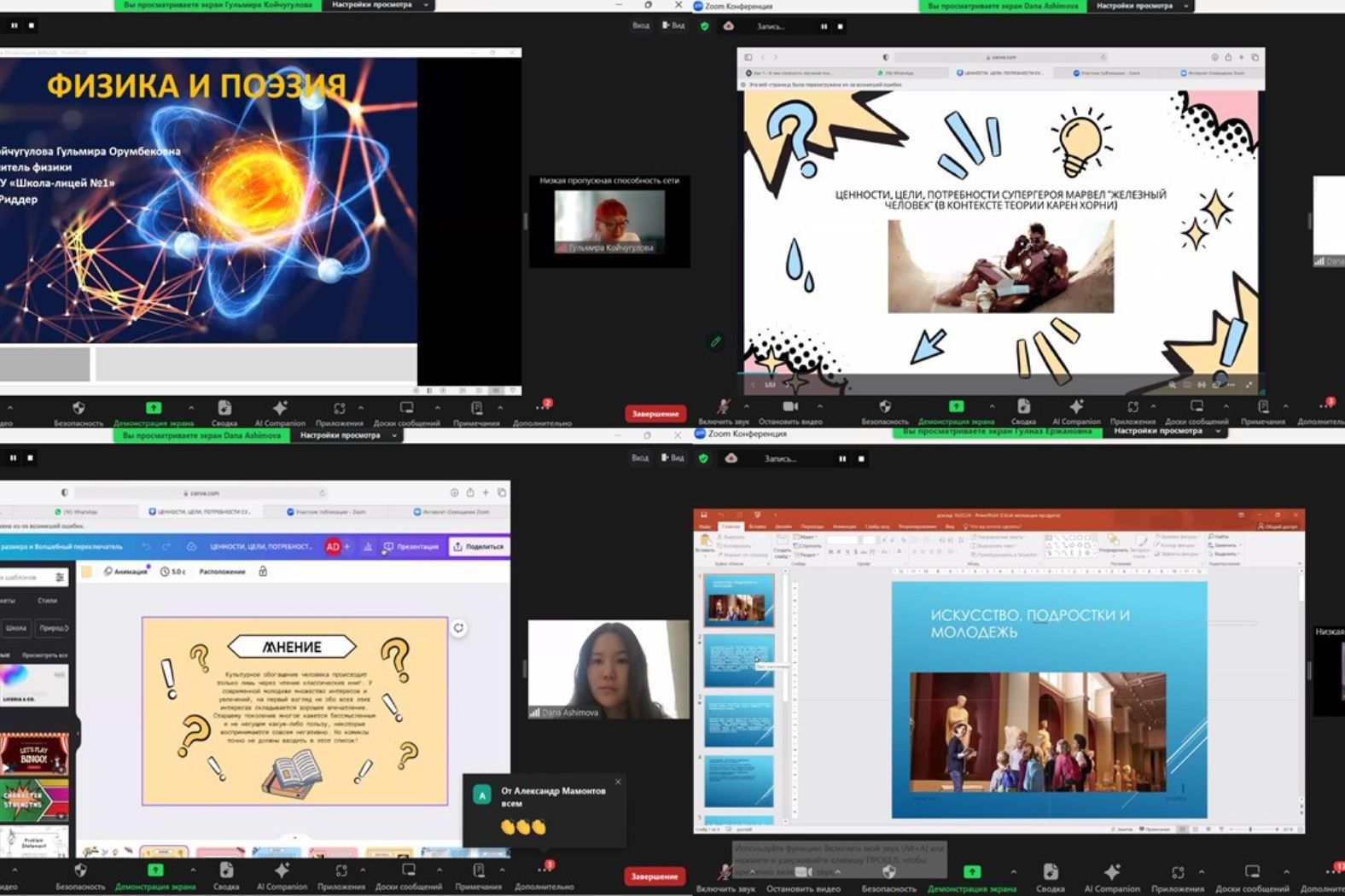Unmute the microphone in the Iron Man window
This screenshot has height=896, width=1345.
coord(724,409)
